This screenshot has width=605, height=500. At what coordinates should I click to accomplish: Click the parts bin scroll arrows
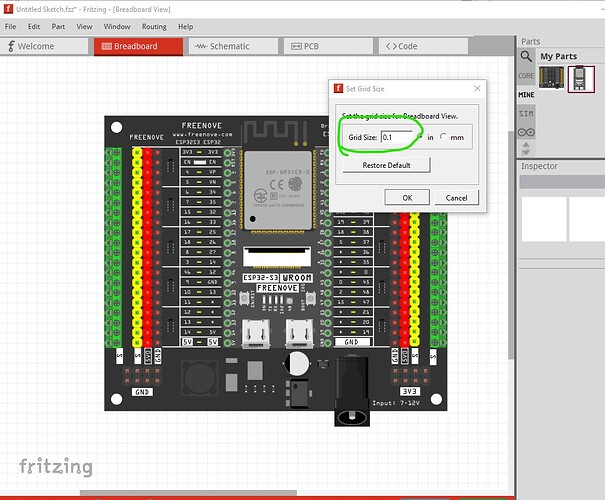526,149
